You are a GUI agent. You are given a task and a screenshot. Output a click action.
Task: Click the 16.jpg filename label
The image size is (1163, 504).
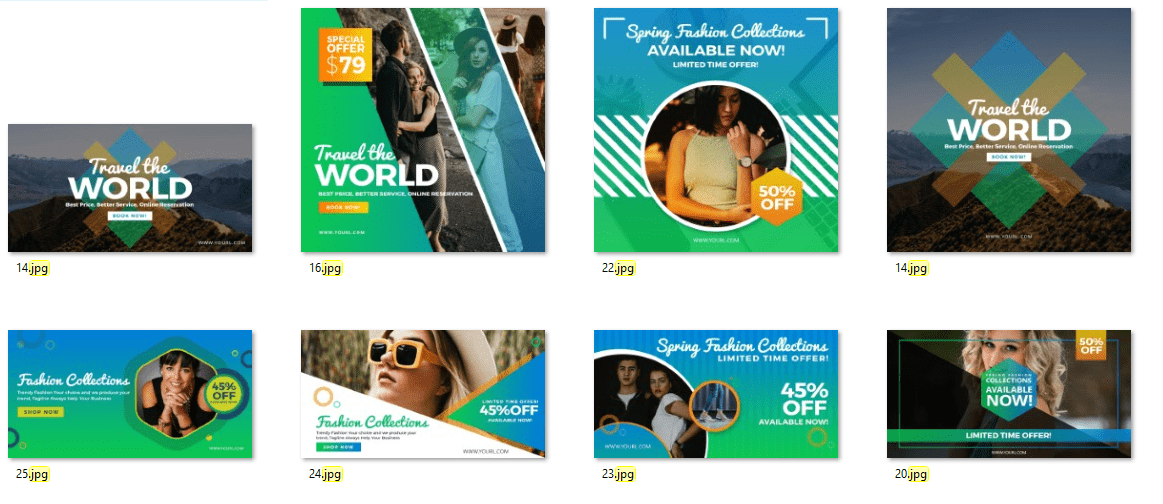coord(326,268)
